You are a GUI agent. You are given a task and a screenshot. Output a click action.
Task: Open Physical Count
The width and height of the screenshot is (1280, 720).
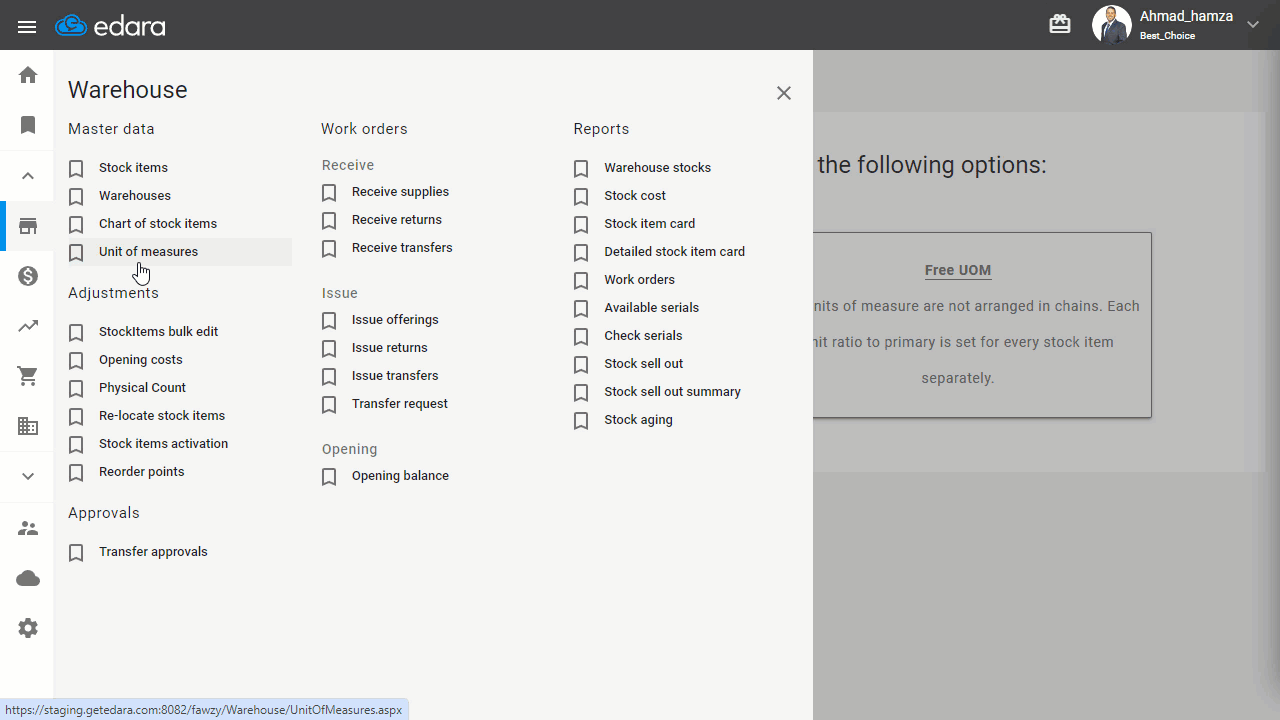pyautogui.click(x=142, y=388)
